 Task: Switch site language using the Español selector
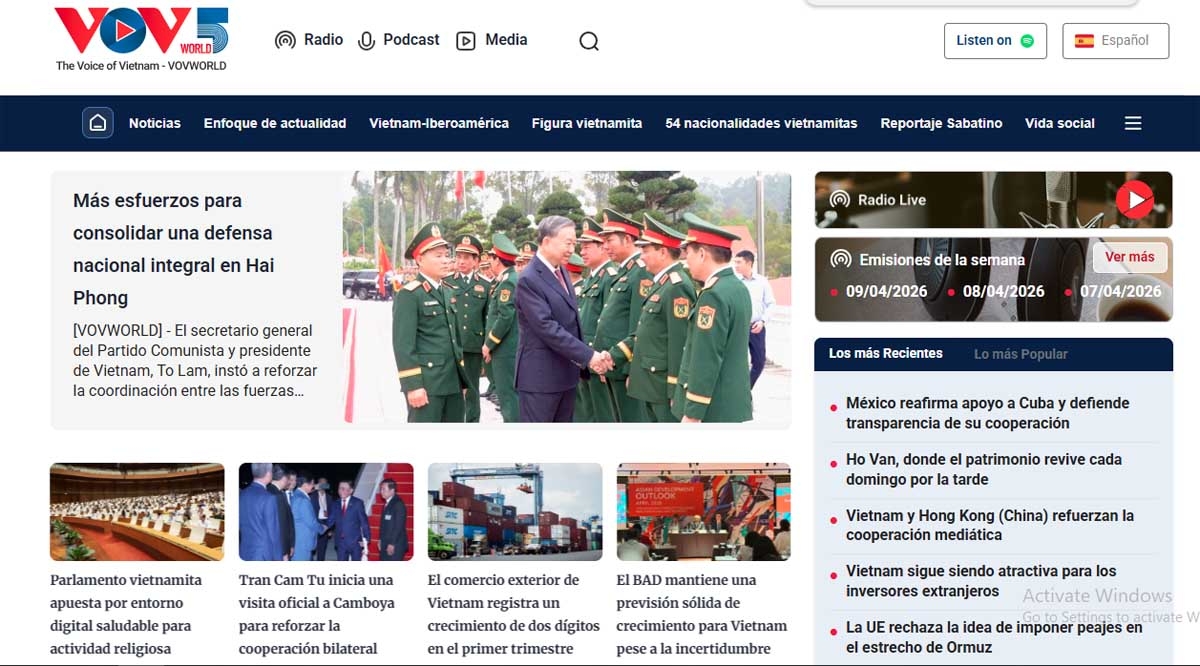[1115, 41]
